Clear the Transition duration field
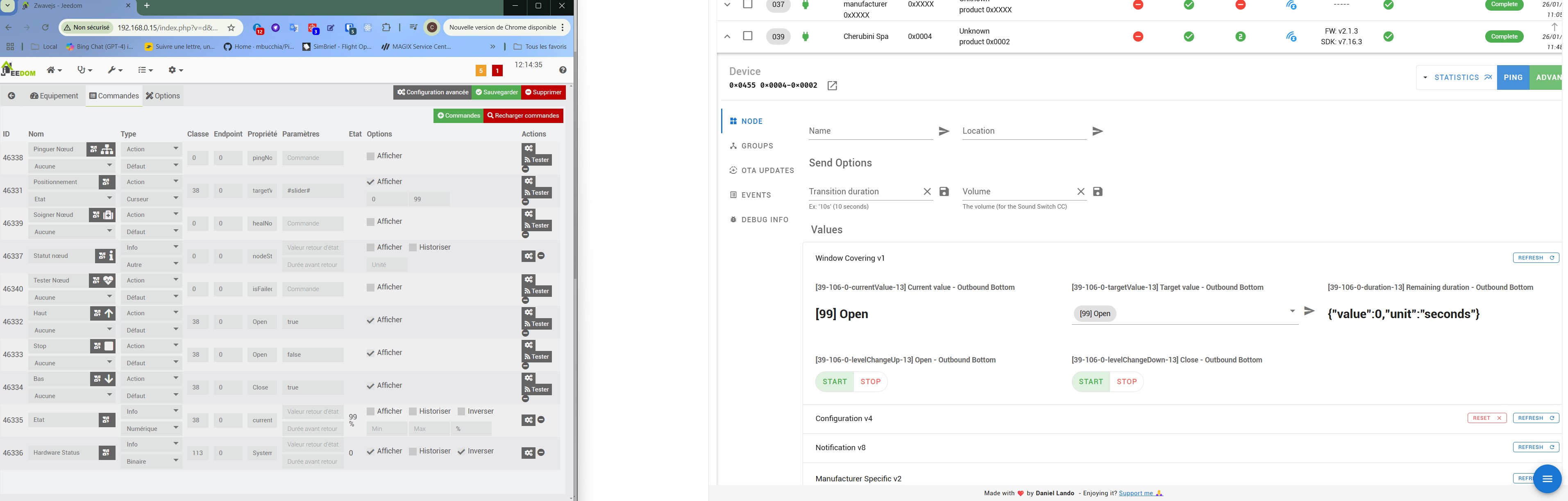The image size is (1568, 501). [x=927, y=192]
